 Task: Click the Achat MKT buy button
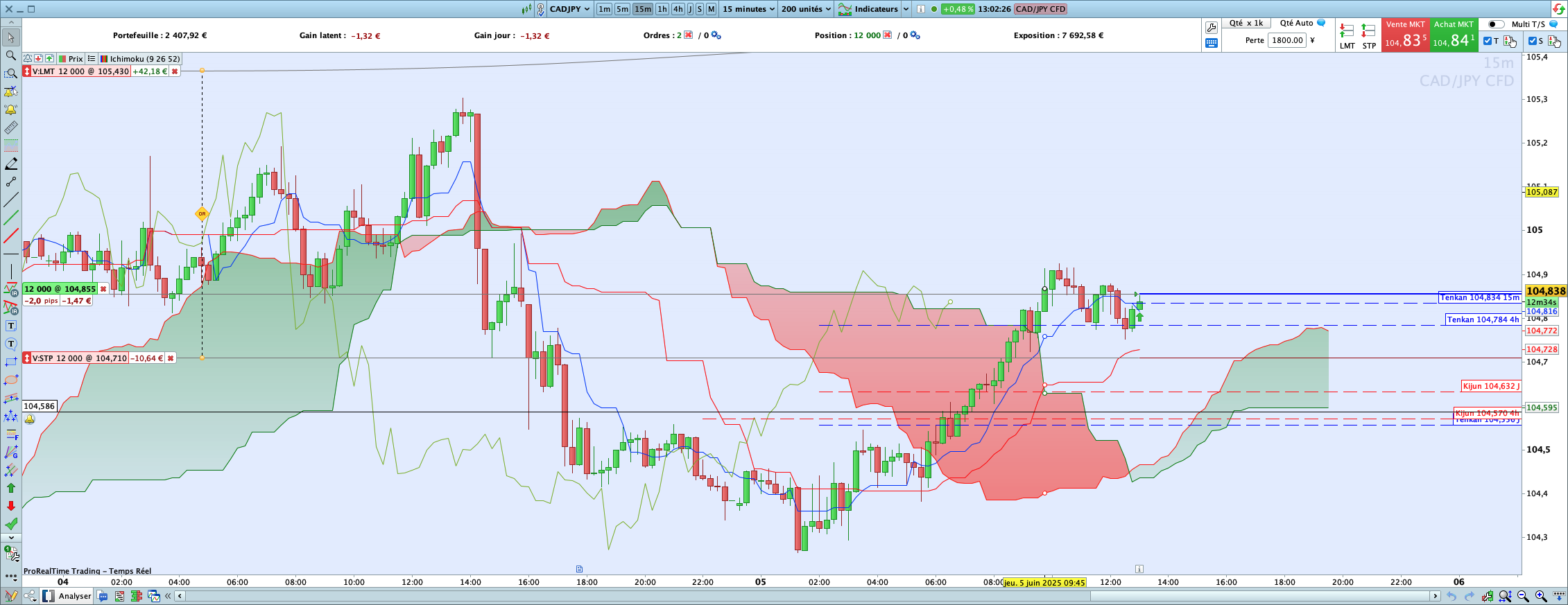pyautogui.click(x=1454, y=35)
